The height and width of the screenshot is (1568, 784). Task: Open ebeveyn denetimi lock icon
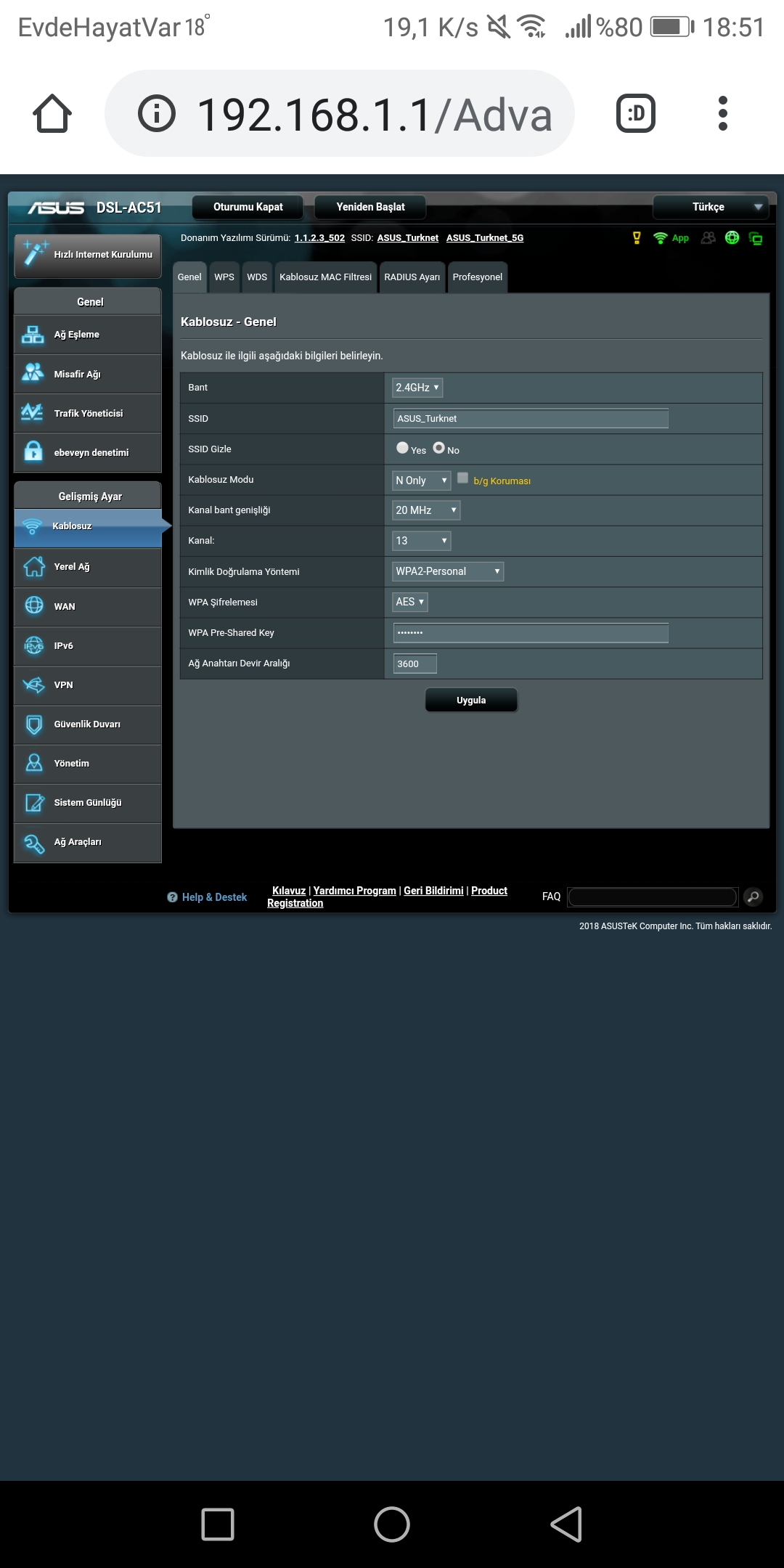[x=33, y=452]
